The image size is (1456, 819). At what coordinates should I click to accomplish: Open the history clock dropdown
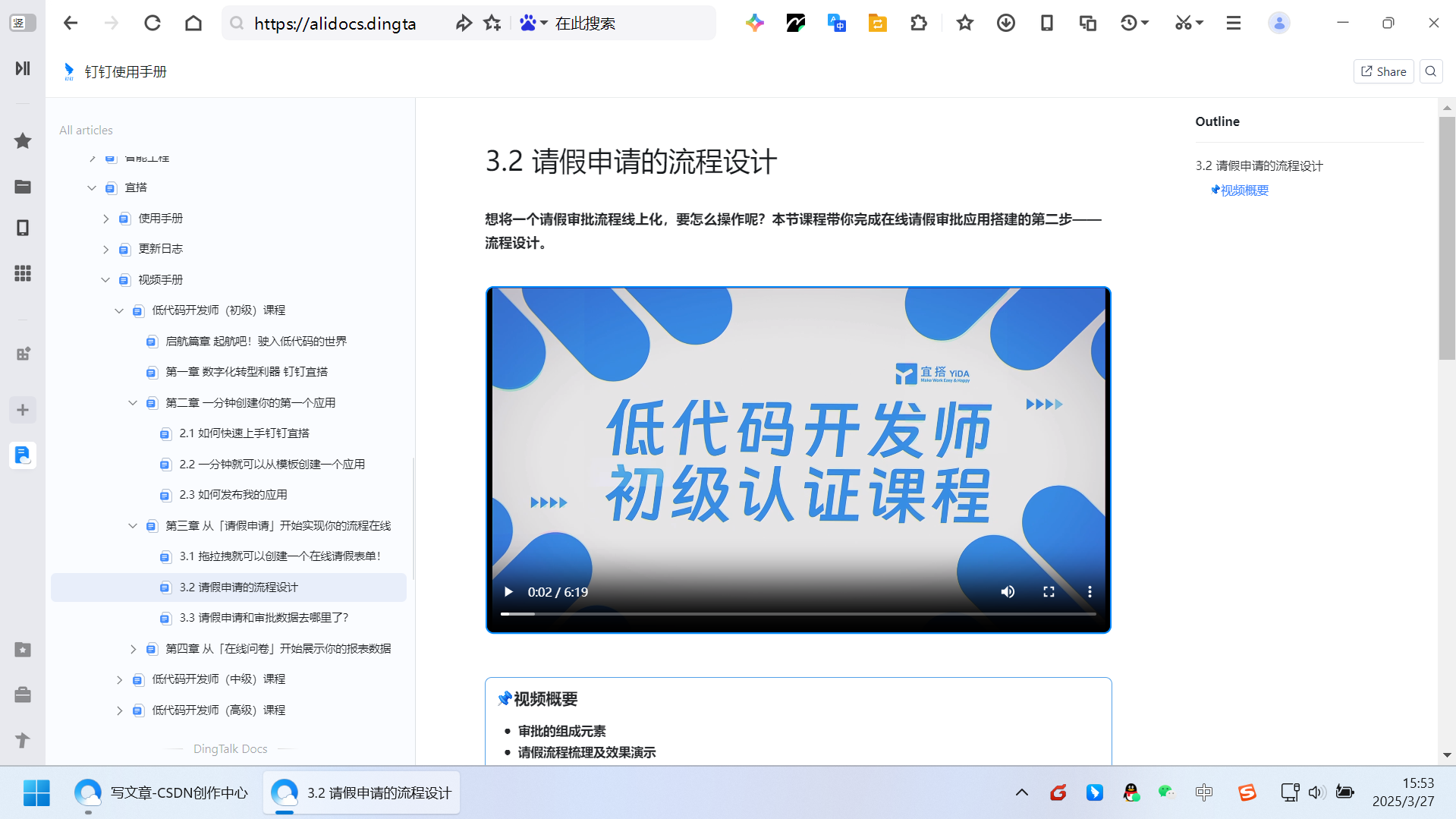1135,23
